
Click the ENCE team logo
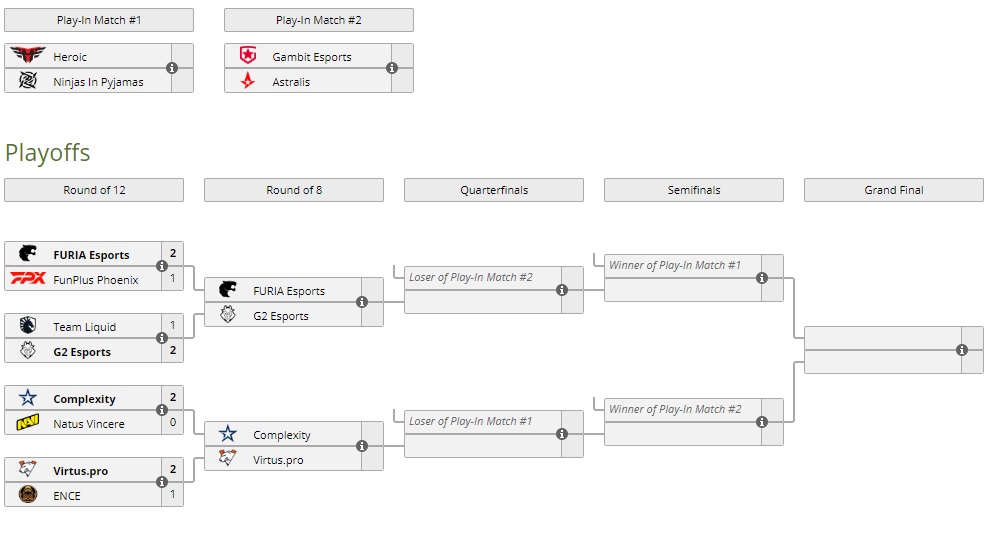(28, 495)
